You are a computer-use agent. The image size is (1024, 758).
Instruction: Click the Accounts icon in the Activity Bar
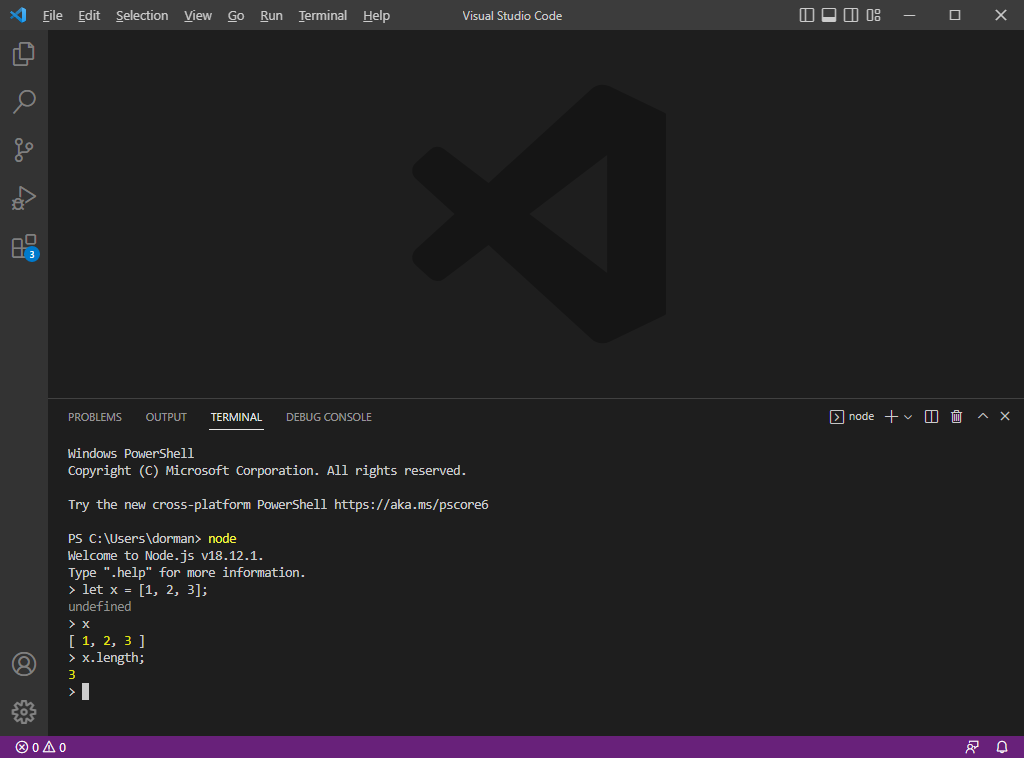point(23,663)
